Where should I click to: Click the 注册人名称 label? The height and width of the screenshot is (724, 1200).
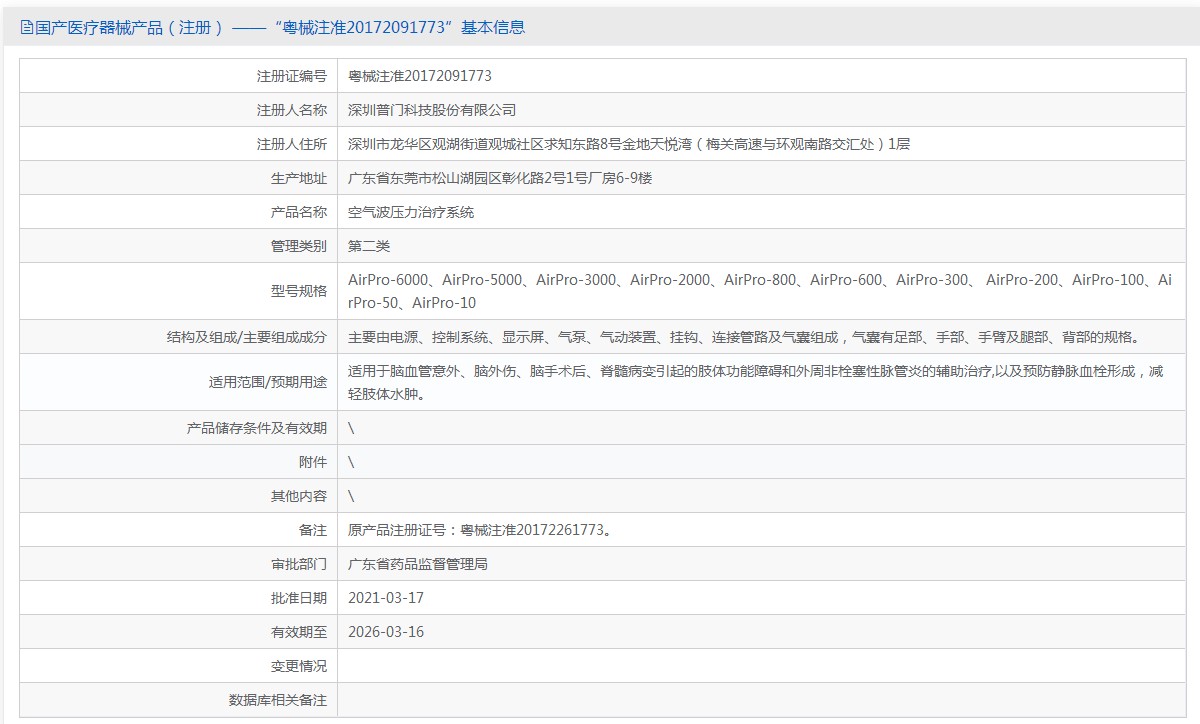(291, 110)
